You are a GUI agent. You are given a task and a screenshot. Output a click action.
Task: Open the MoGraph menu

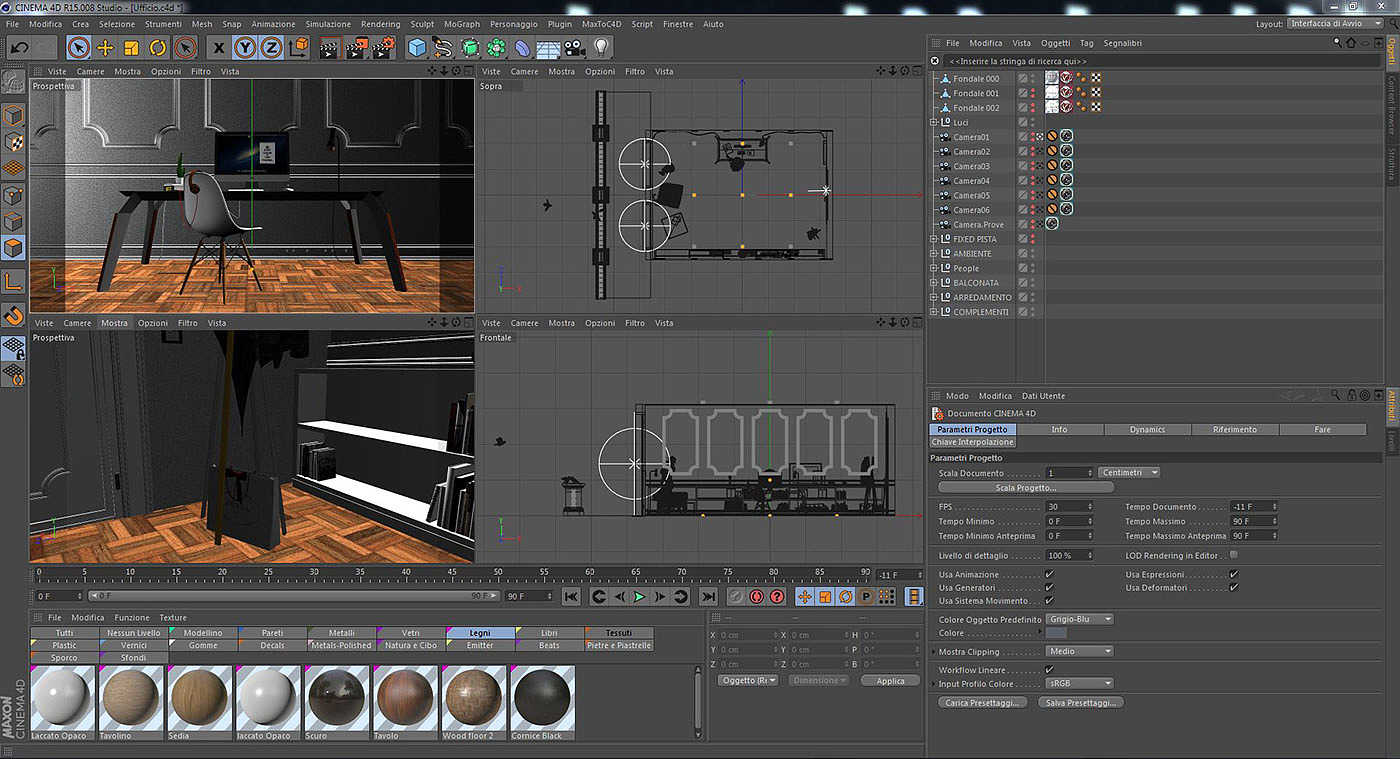pyautogui.click(x=461, y=24)
